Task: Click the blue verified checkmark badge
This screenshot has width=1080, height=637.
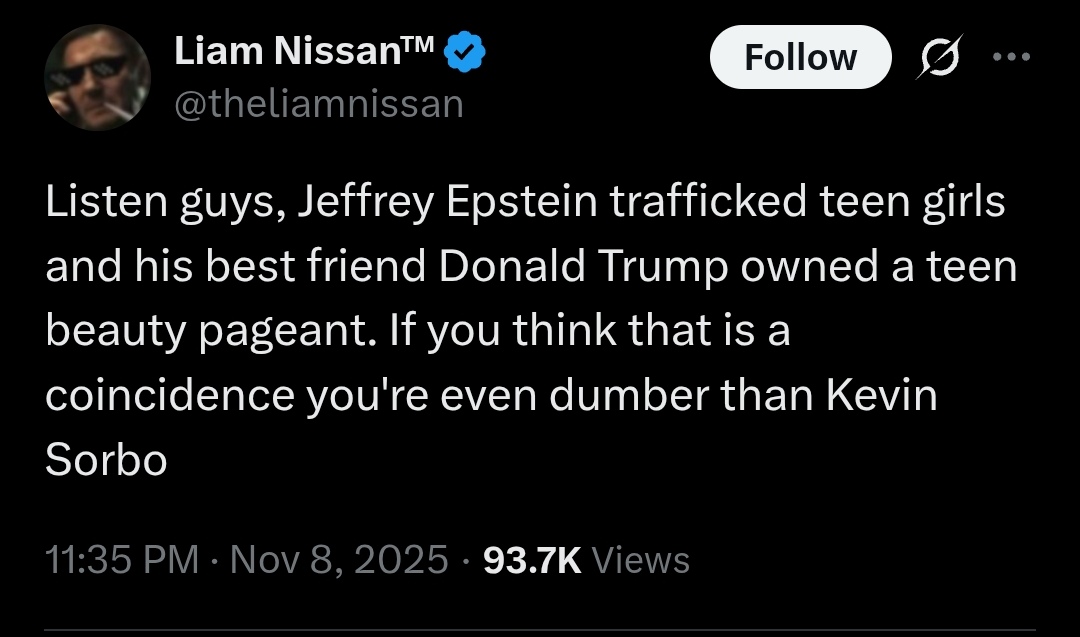Action: [x=465, y=53]
